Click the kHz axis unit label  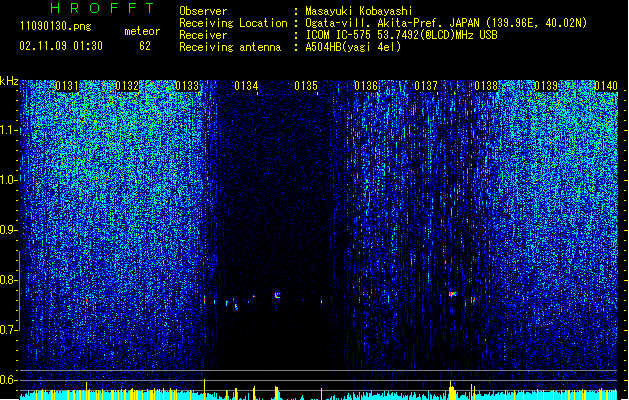[9, 81]
